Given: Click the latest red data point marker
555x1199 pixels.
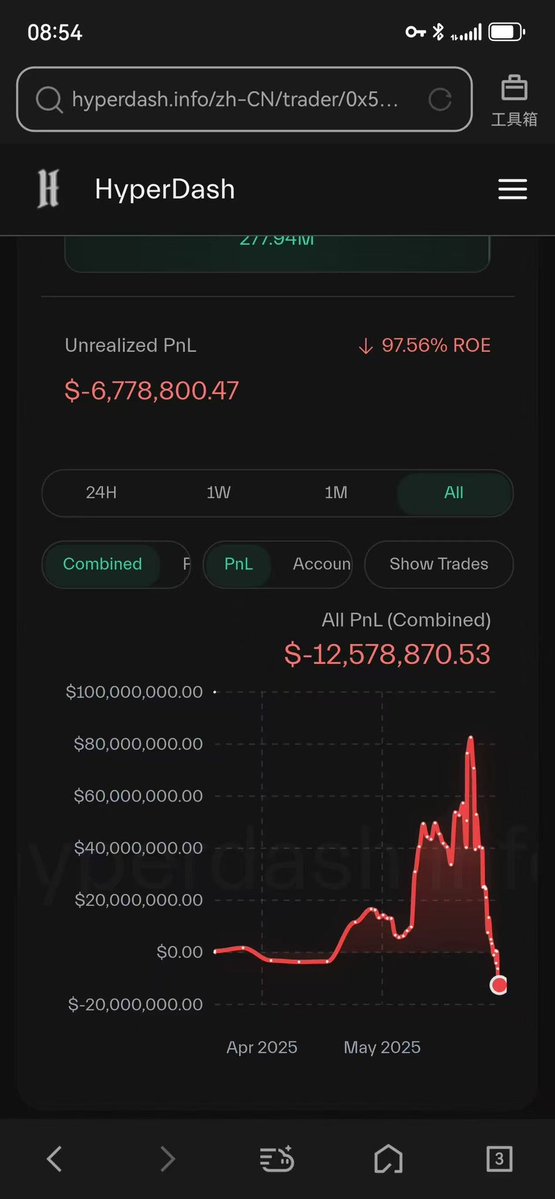Looking at the screenshot, I should coord(498,985).
